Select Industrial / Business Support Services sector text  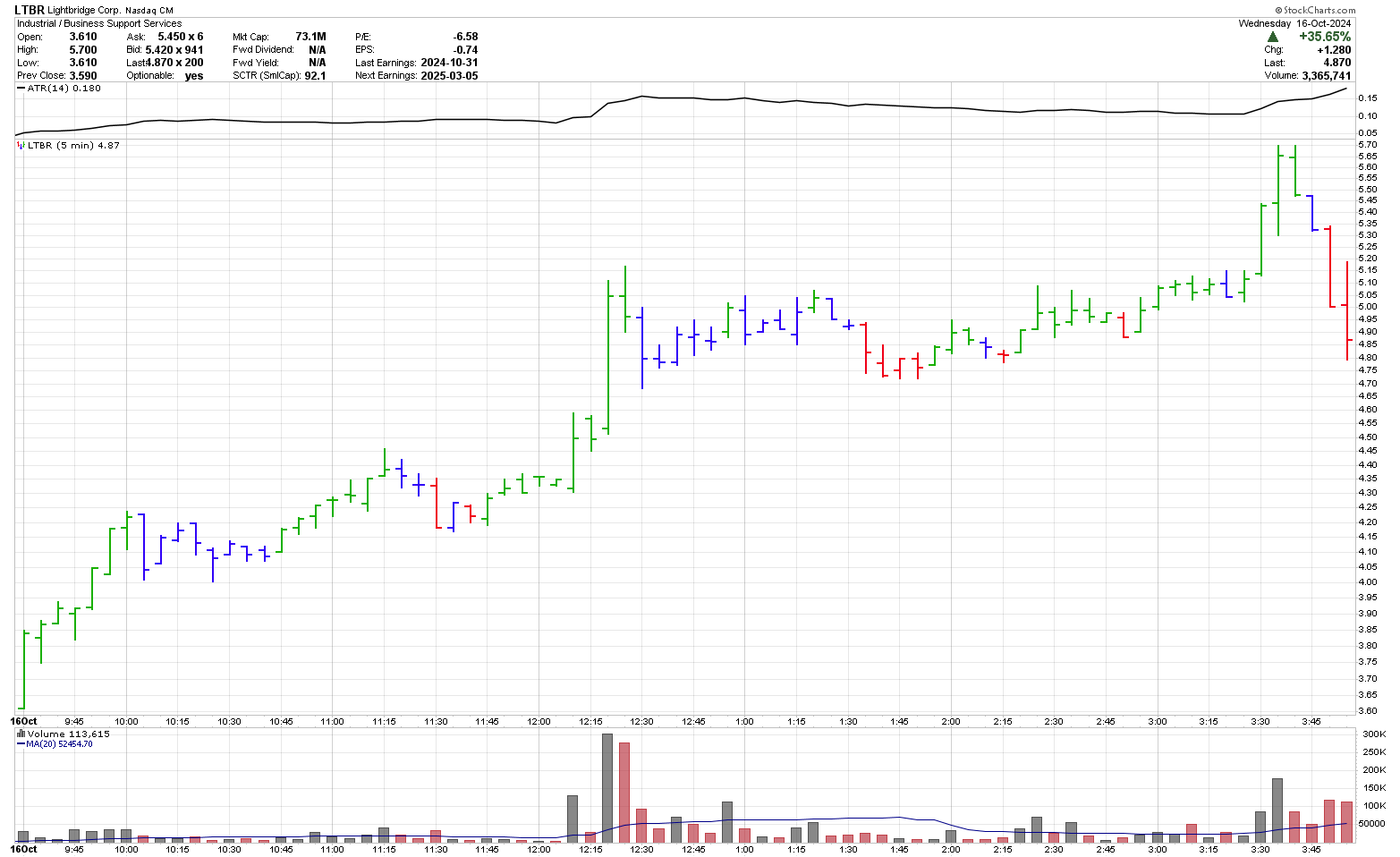tap(99, 23)
